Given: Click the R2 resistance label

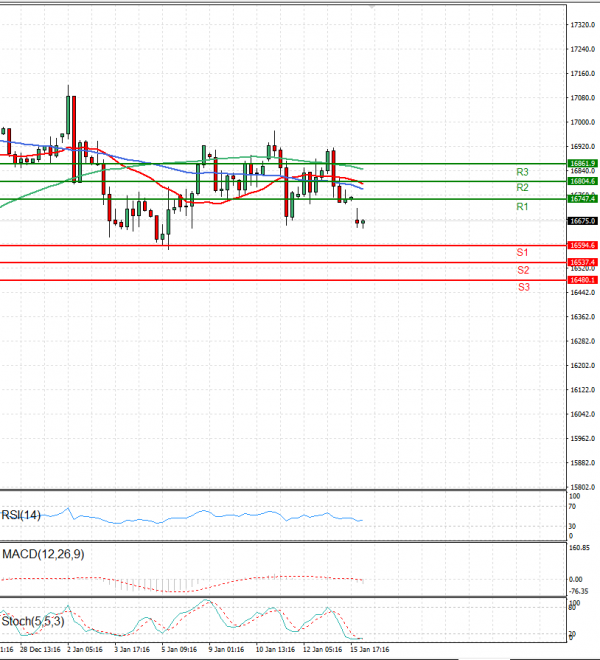Looking at the screenshot, I should tap(522, 187).
